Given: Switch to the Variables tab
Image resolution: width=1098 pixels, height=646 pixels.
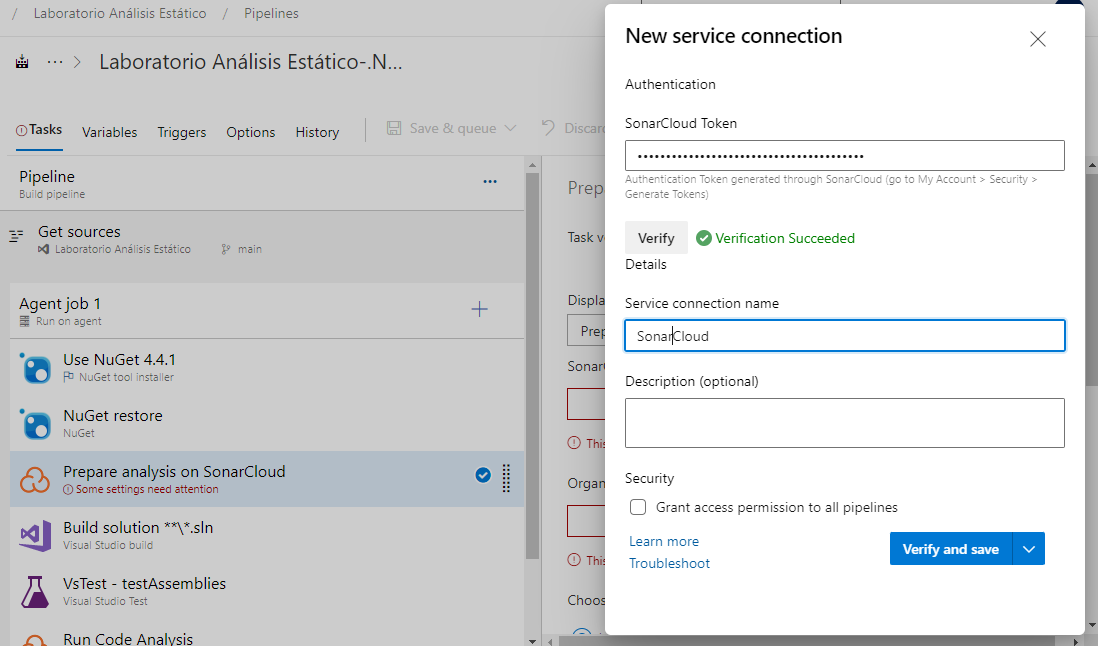Looking at the screenshot, I should click(x=110, y=132).
